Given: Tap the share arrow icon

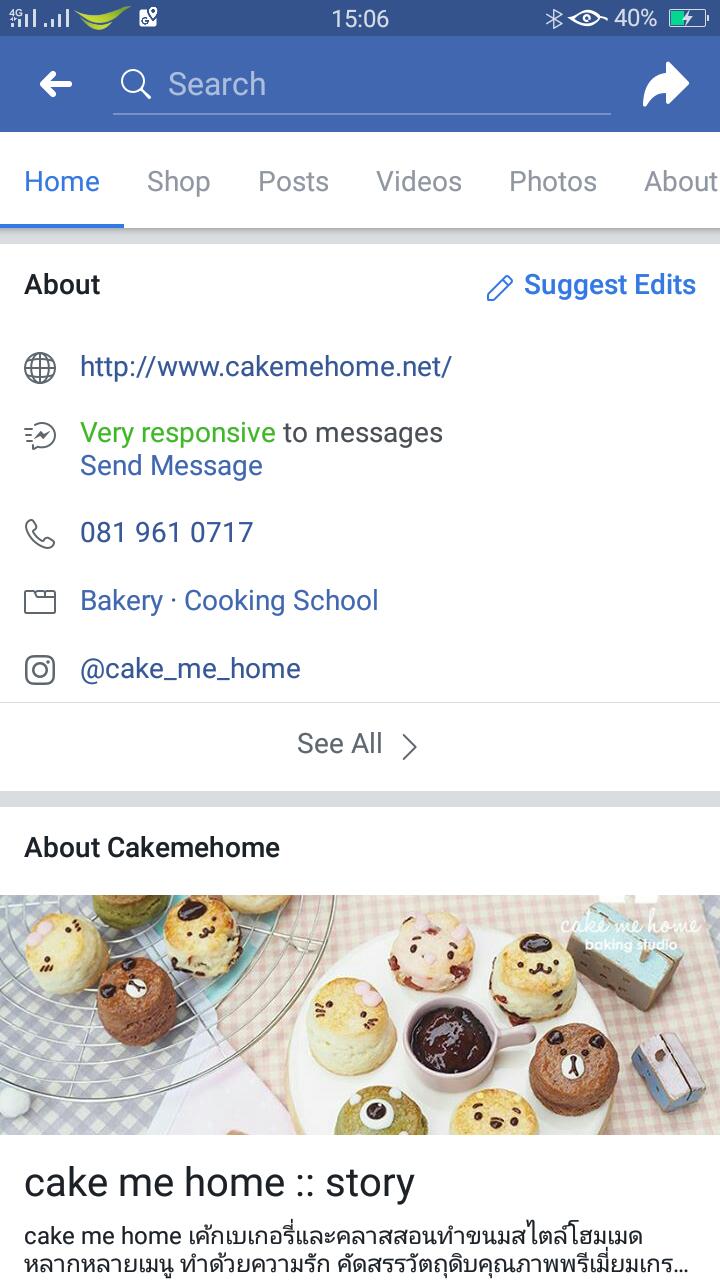Looking at the screenshot, I should [x=666, y=84].
